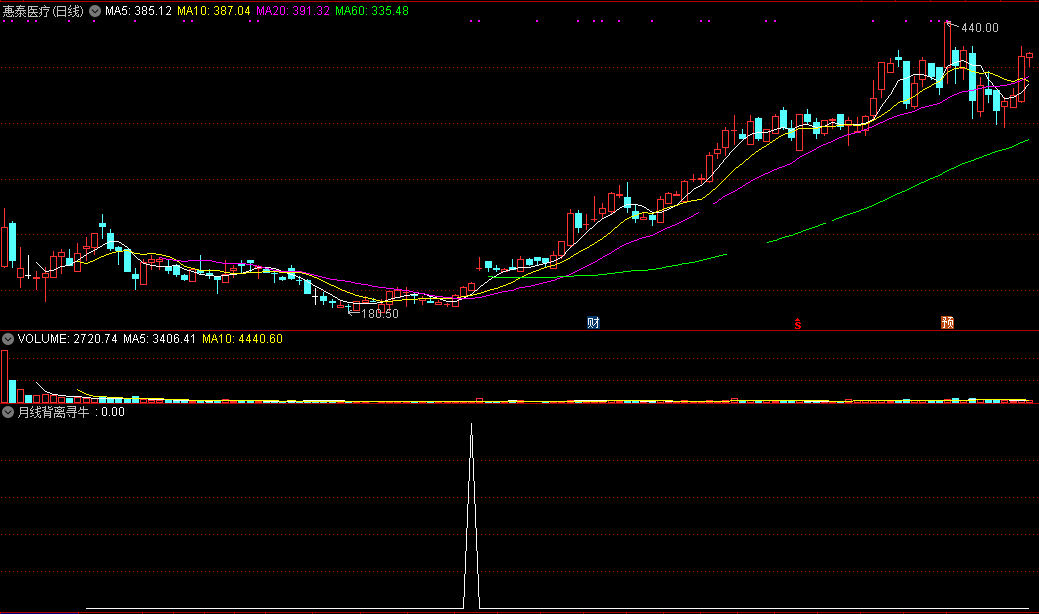This screenshot has height=614, width=1039.
Task: Click the red S marker icon
Action: [x=798, y=324]
